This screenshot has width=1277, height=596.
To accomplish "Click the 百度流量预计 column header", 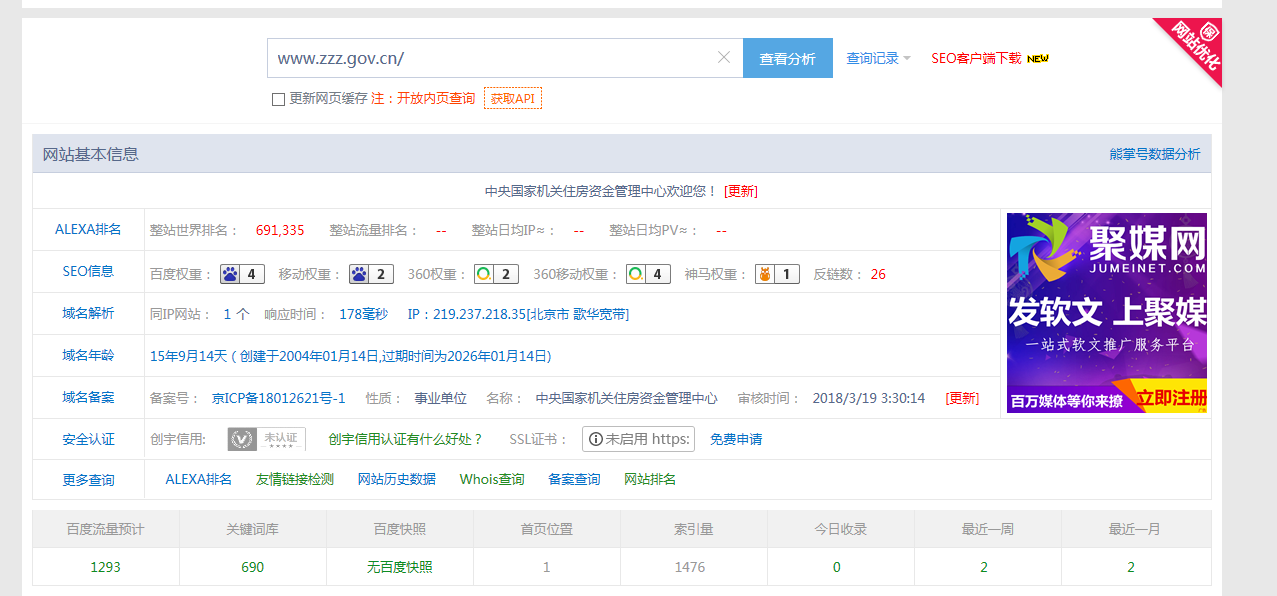I will tap(106, 529).
